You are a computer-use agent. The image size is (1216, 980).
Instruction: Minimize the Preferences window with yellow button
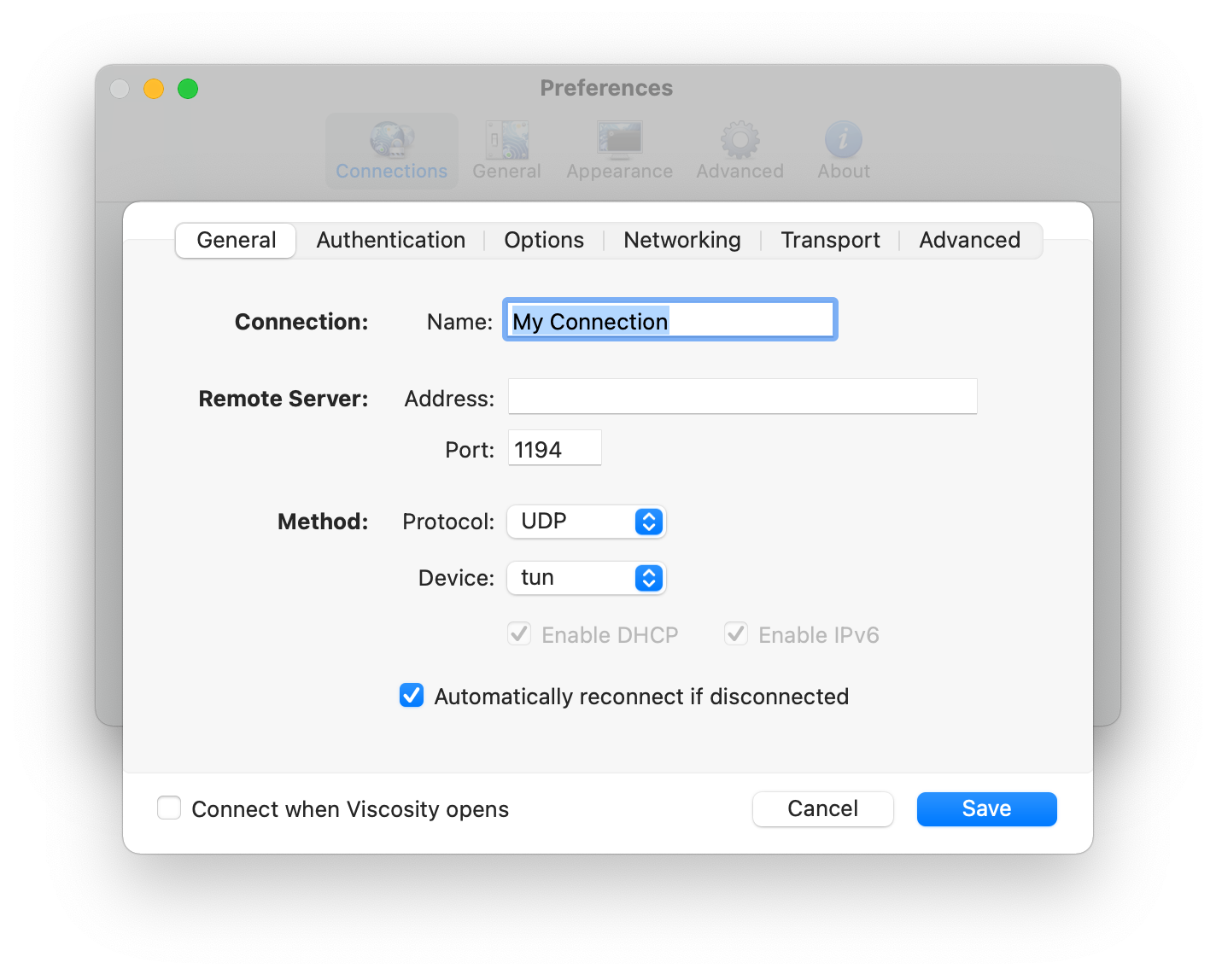pos(154,89)
